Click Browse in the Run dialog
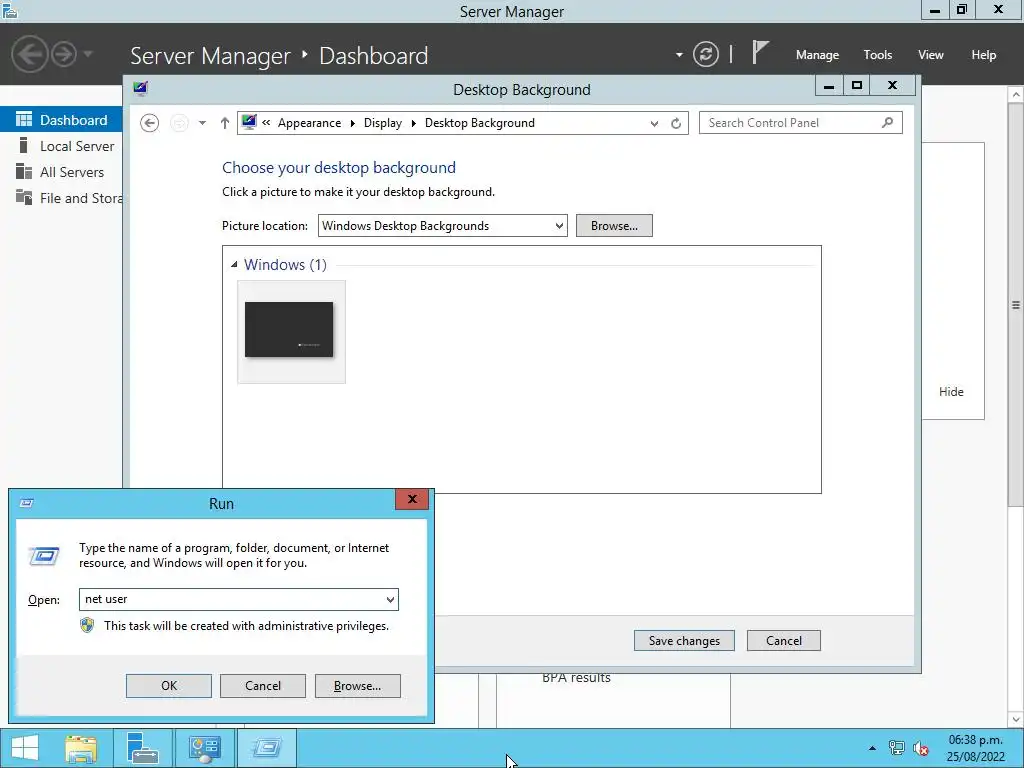 coord(357,686)
